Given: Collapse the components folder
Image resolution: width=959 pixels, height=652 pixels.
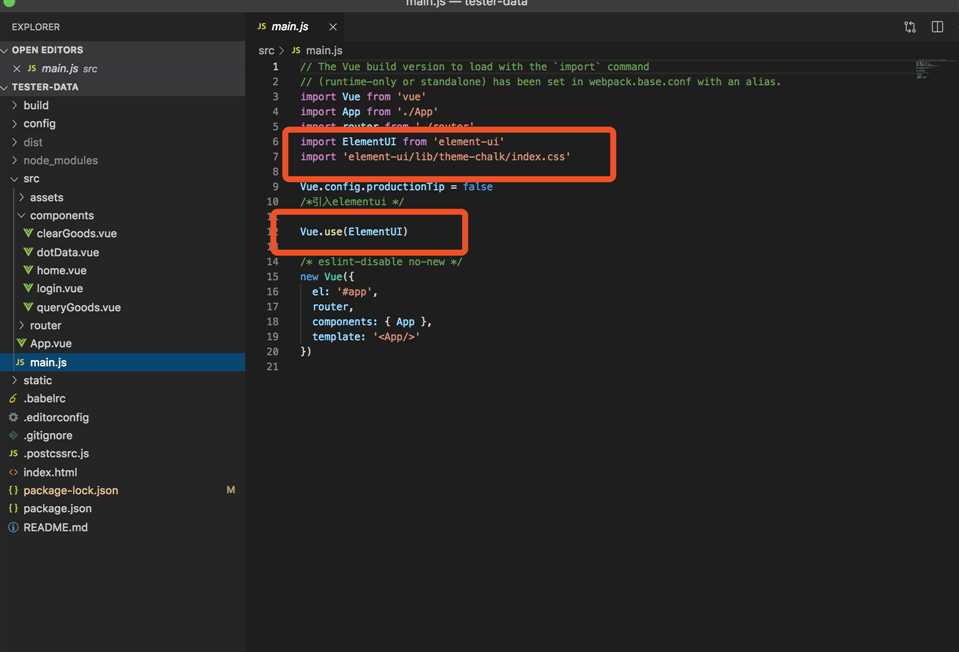Looking at the screenshot, I should [122, 215].
